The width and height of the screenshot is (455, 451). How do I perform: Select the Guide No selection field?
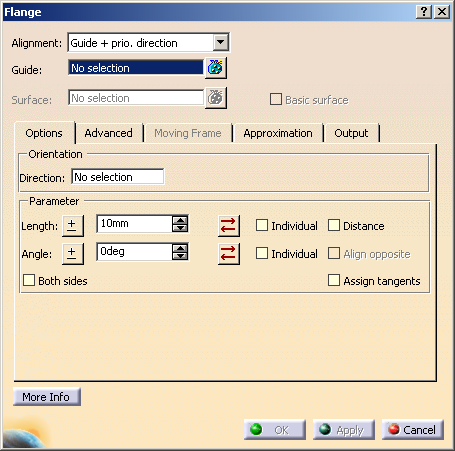pos(136,68)
